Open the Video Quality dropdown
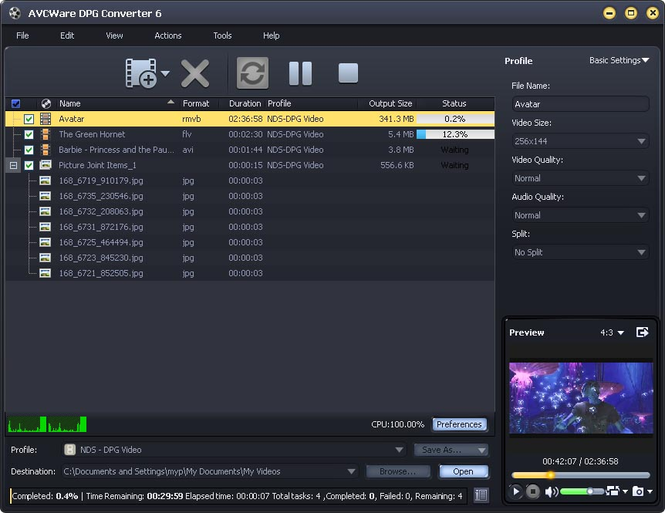Viewport: 665px width, 513px height. coord(580,178)
